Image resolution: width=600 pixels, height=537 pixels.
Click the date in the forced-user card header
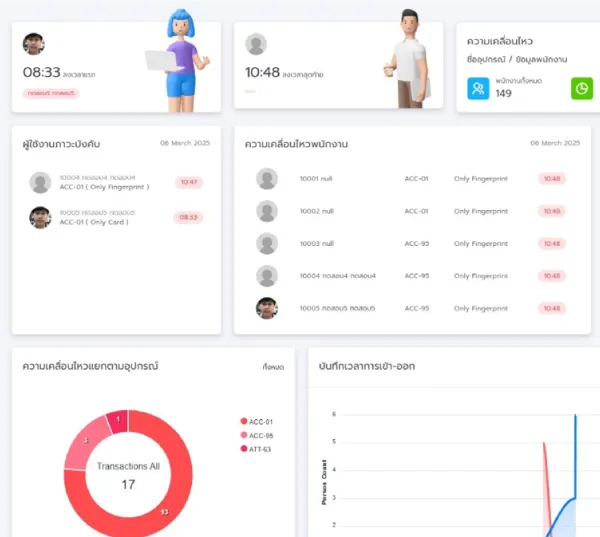coord(185,143)
